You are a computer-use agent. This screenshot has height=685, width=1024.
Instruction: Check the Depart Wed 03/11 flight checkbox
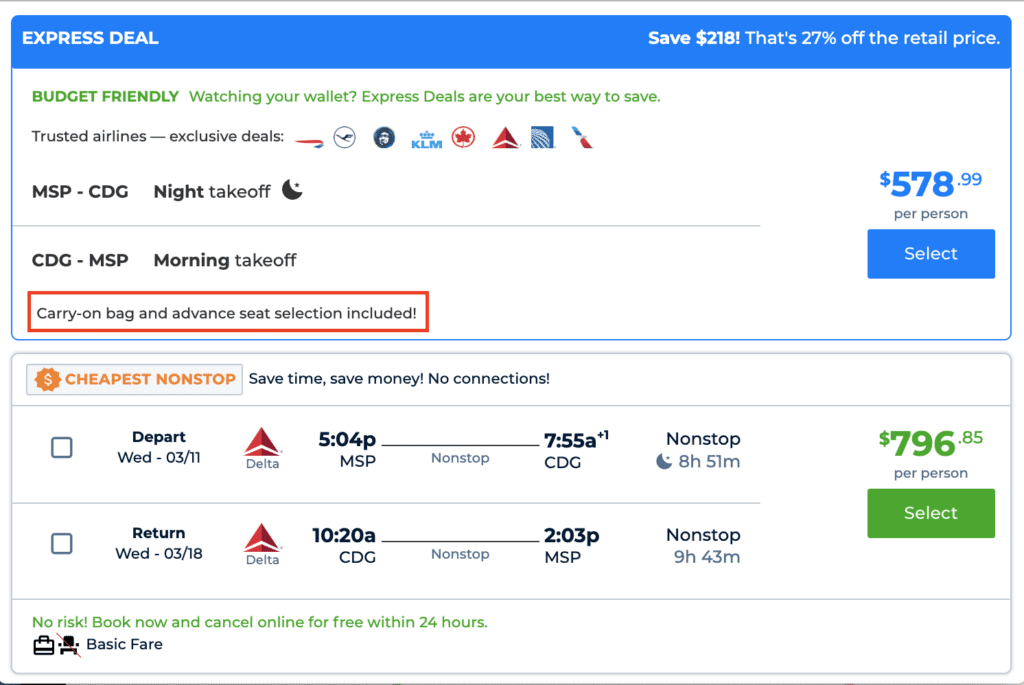61,448
